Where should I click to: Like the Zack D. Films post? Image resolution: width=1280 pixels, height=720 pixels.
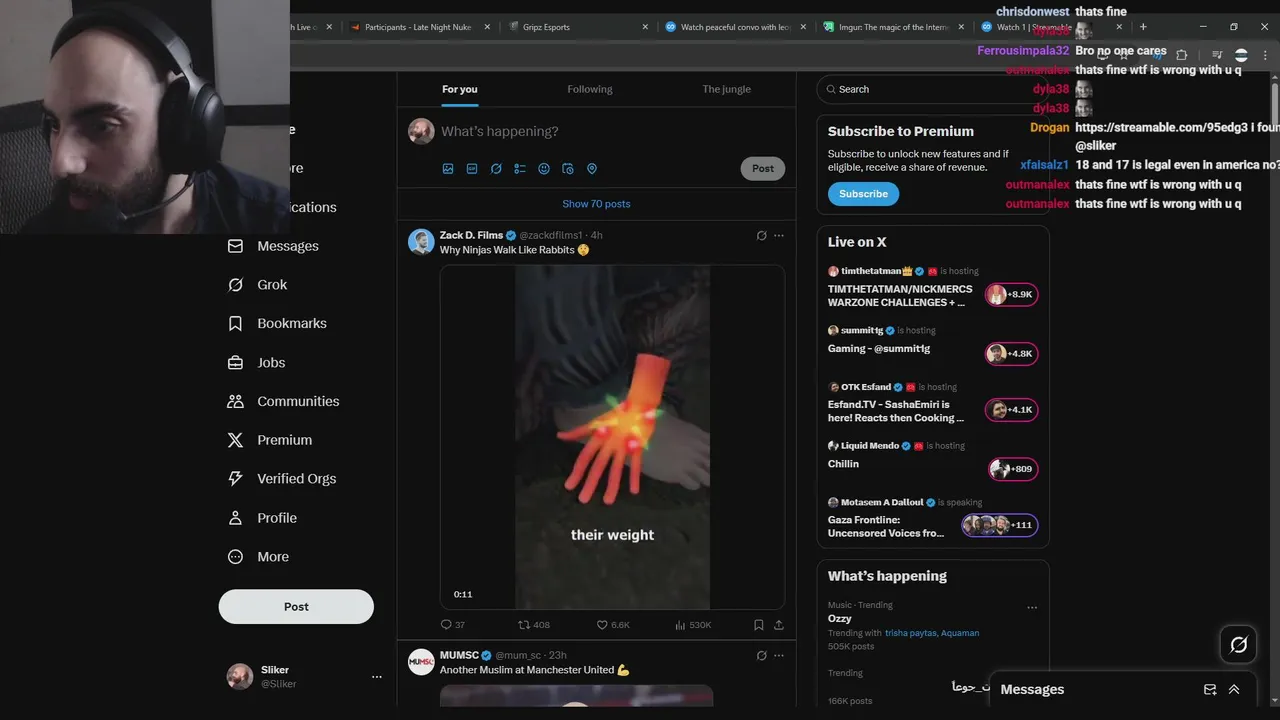[x=613, y=625]
